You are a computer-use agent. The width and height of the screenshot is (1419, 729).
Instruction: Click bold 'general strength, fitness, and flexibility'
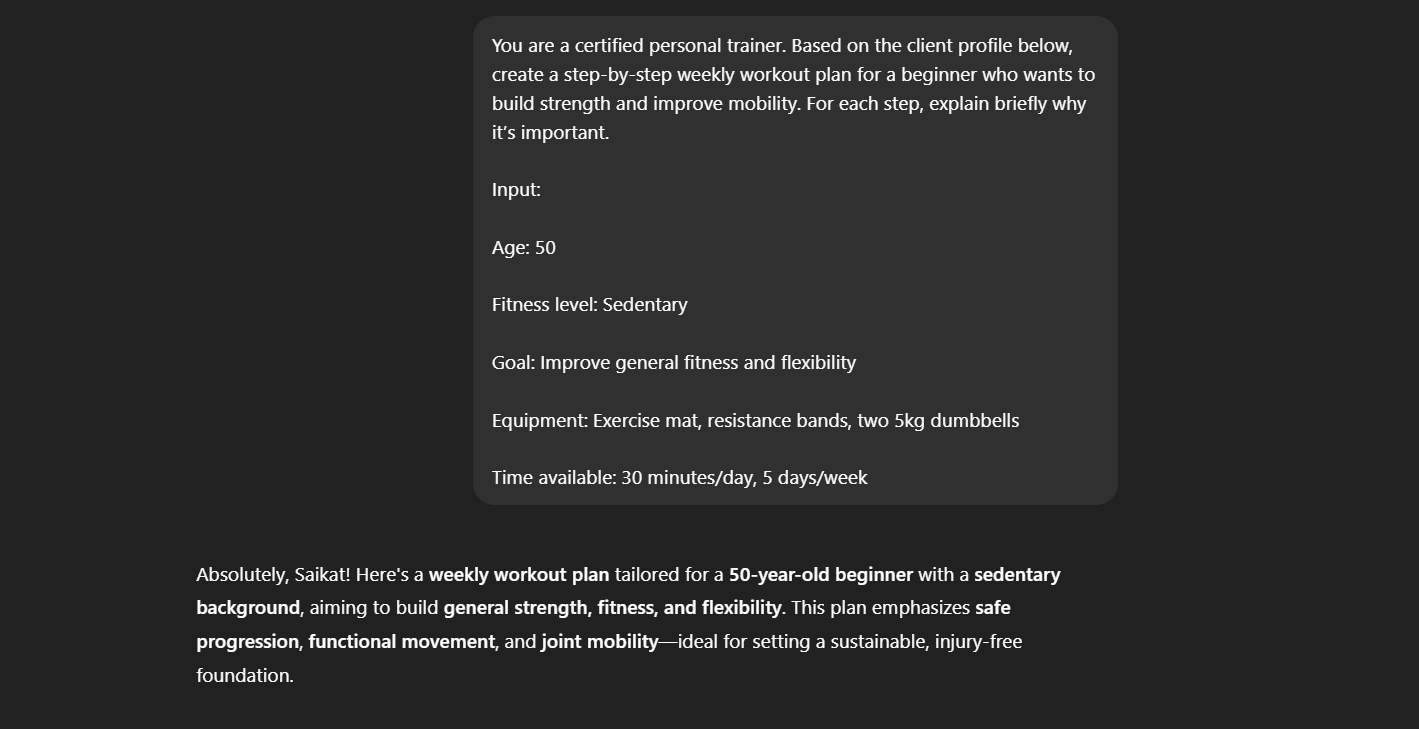tap(613, 608)
